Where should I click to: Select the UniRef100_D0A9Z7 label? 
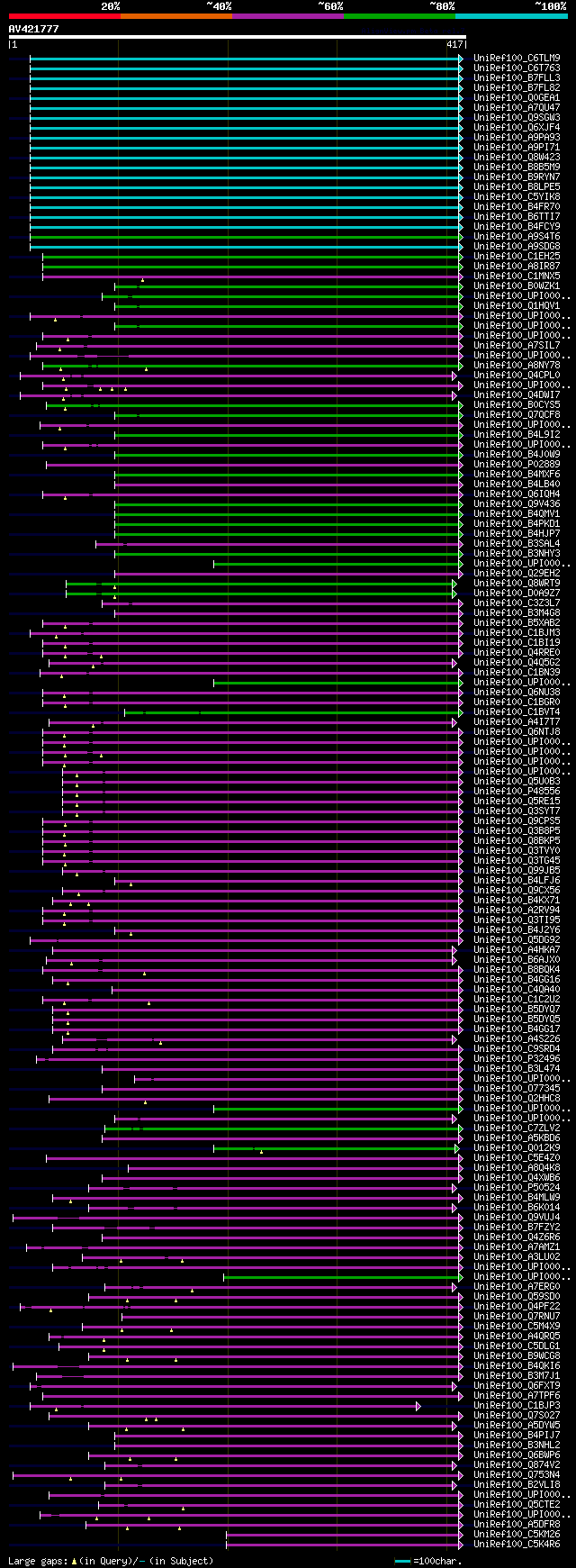(x=517, y=594)
